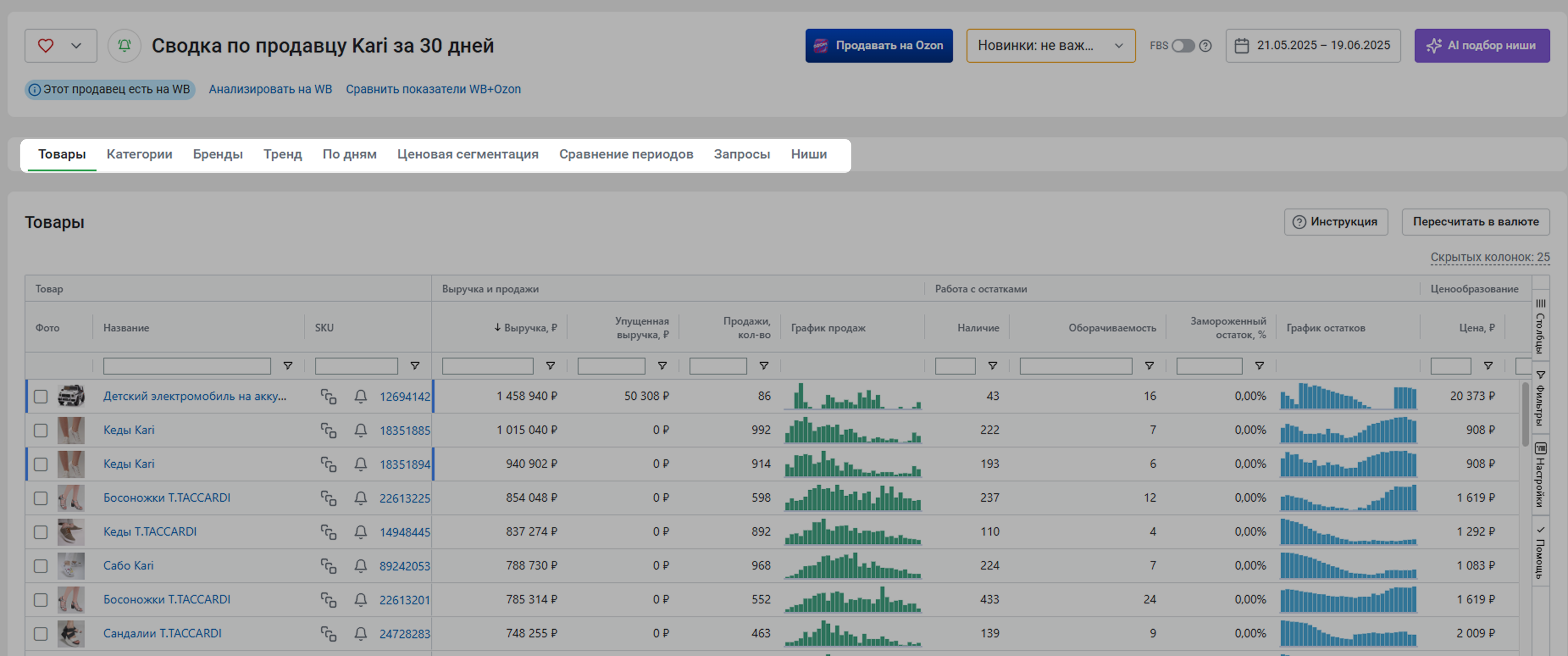
Task: Copy icon for SKU 12694142 row
Action: coord(329,397)
